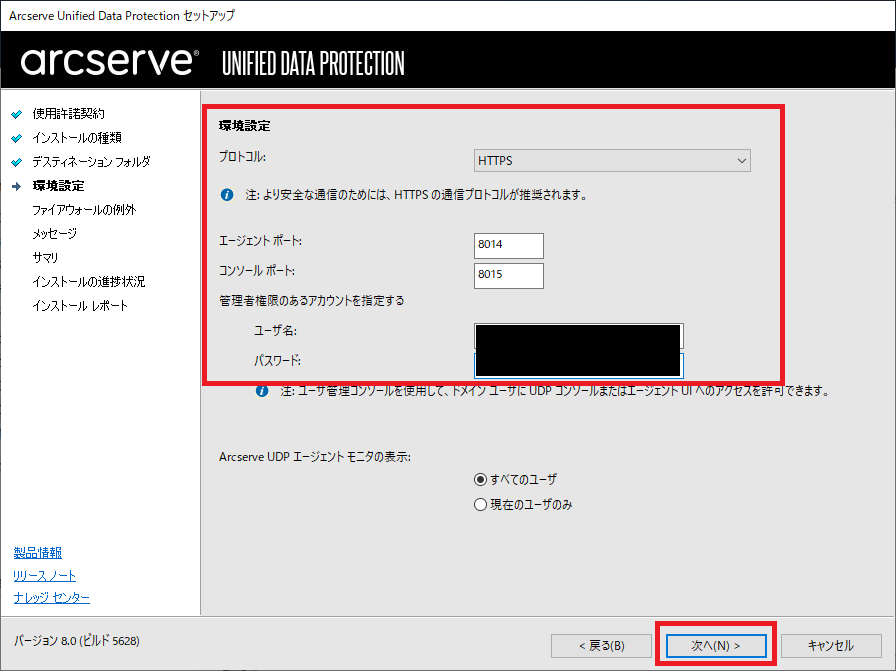Click the キャンセル button
Screen dimensions: 896x671
point(831,646)
